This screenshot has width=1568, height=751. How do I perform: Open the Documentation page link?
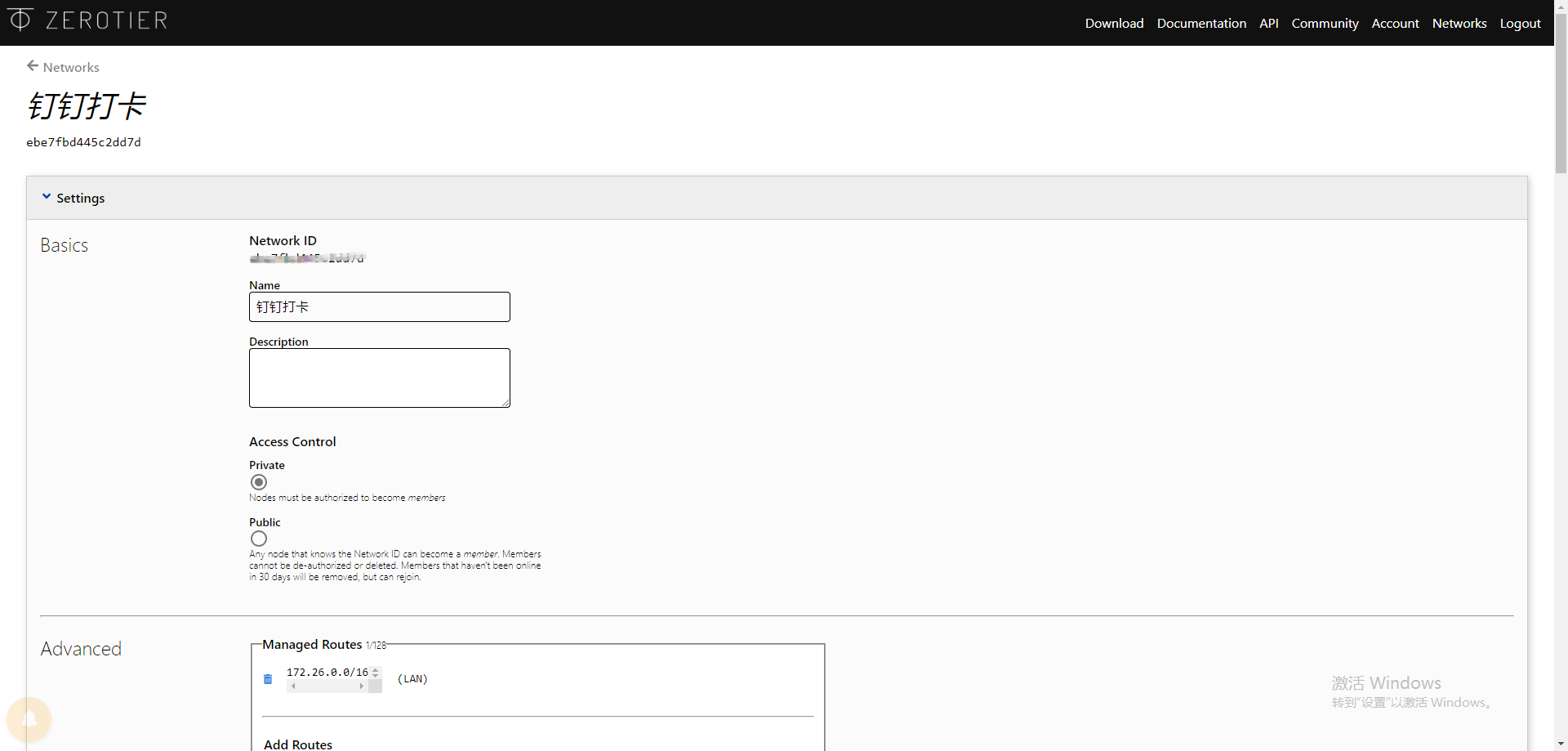(1201, 23)
